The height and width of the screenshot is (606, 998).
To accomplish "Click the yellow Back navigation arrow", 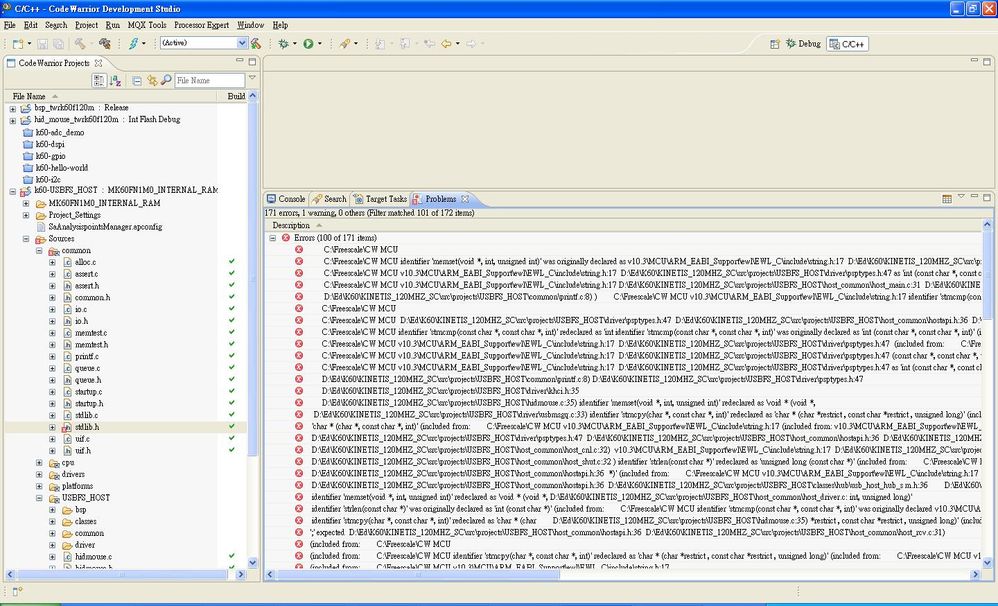I will (446, 43).
